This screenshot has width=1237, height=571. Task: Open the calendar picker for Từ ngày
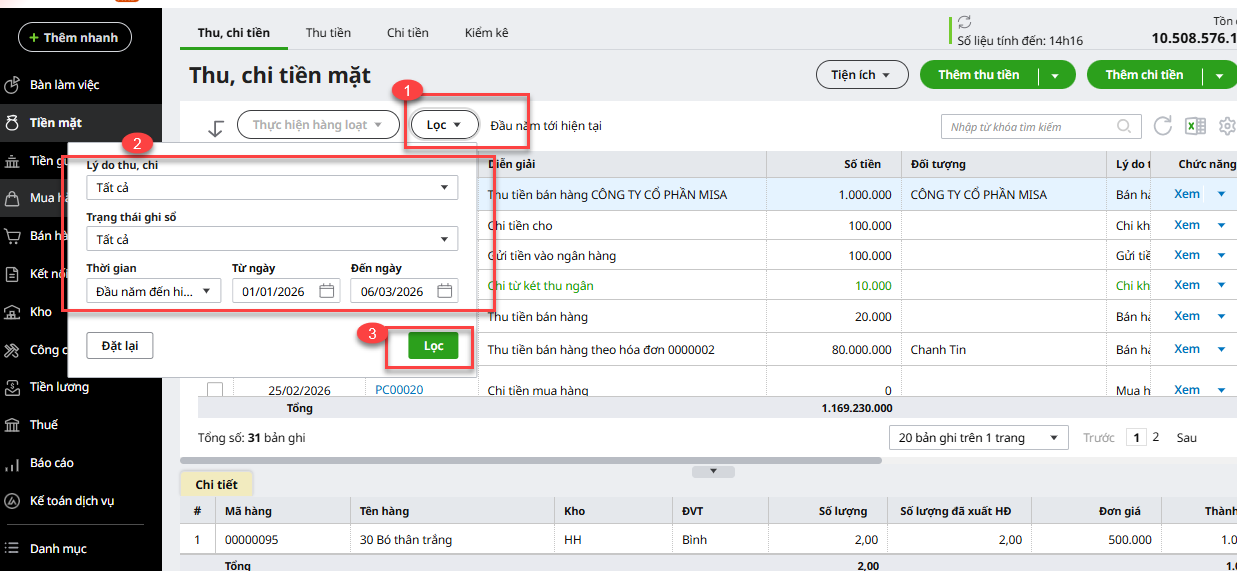(x=326, y=291)
